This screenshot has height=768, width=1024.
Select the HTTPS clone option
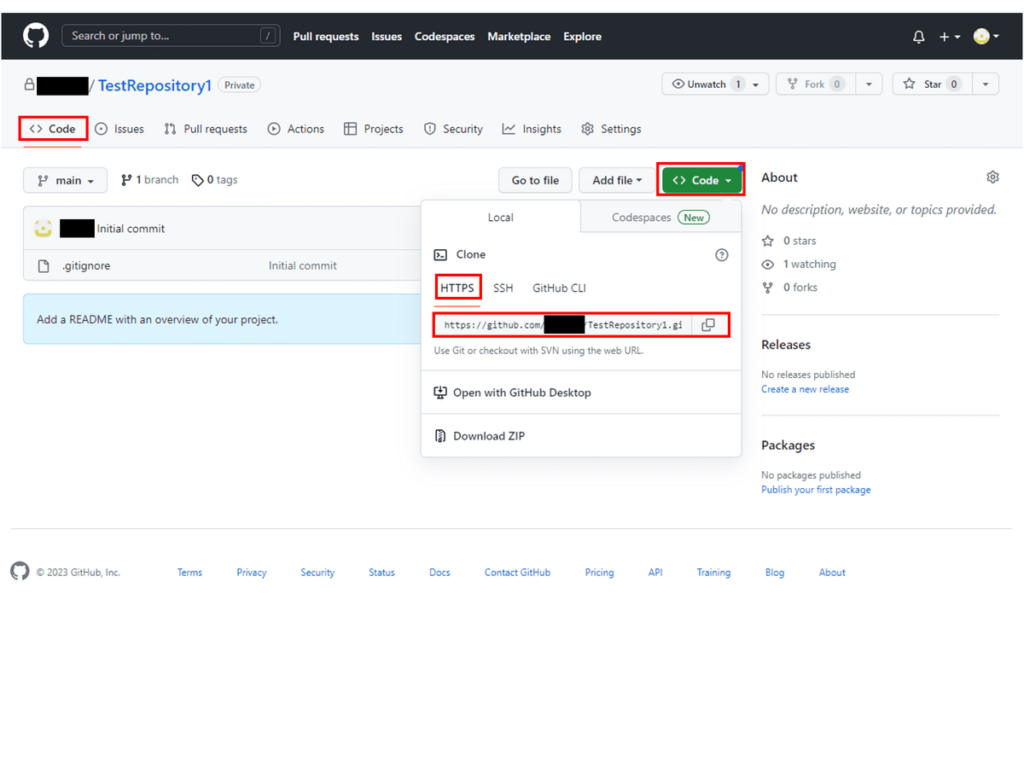pyautogui.click(x=457, y=288)
